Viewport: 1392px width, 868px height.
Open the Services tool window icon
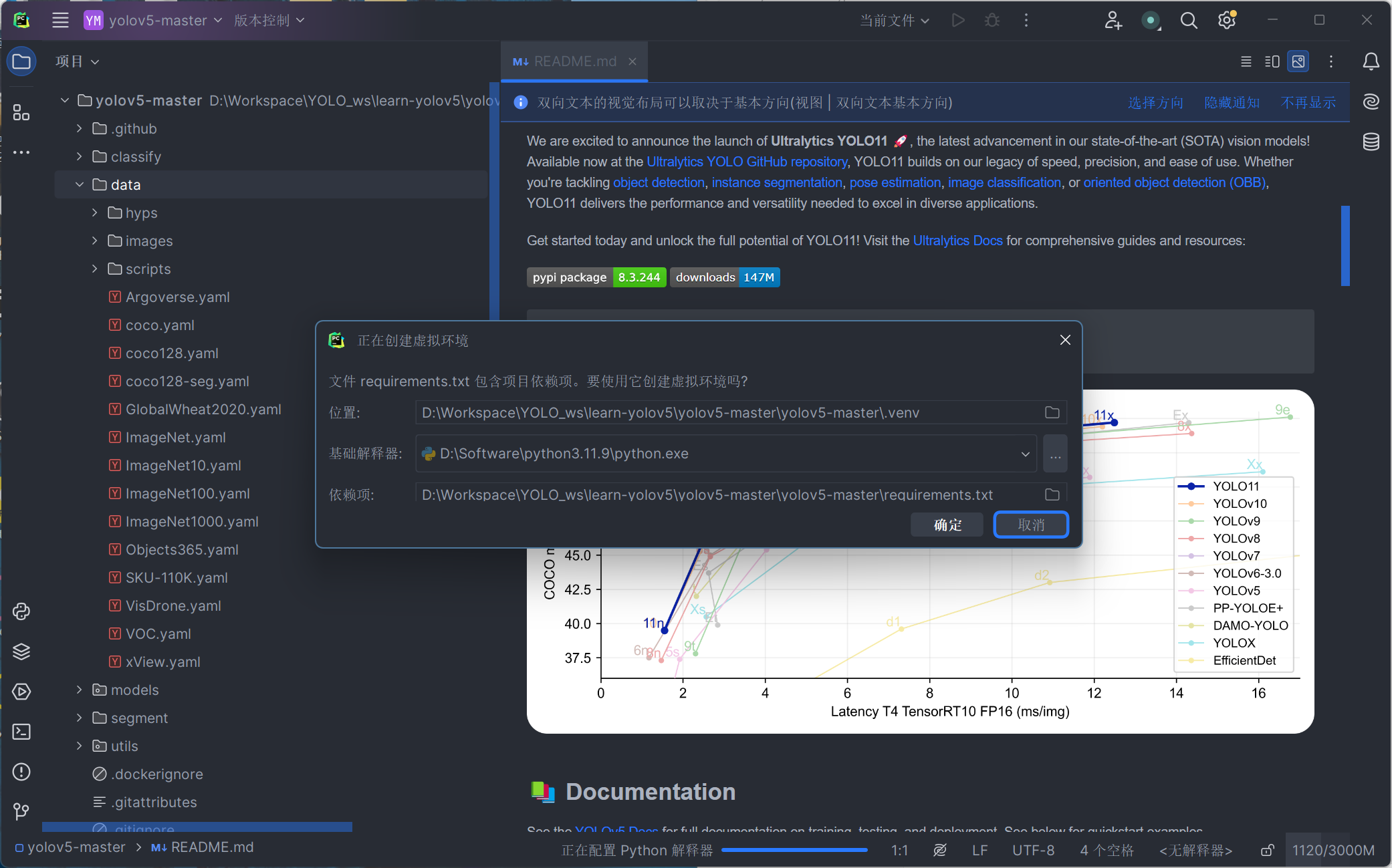pyautogui.click(x=21, y=692)
